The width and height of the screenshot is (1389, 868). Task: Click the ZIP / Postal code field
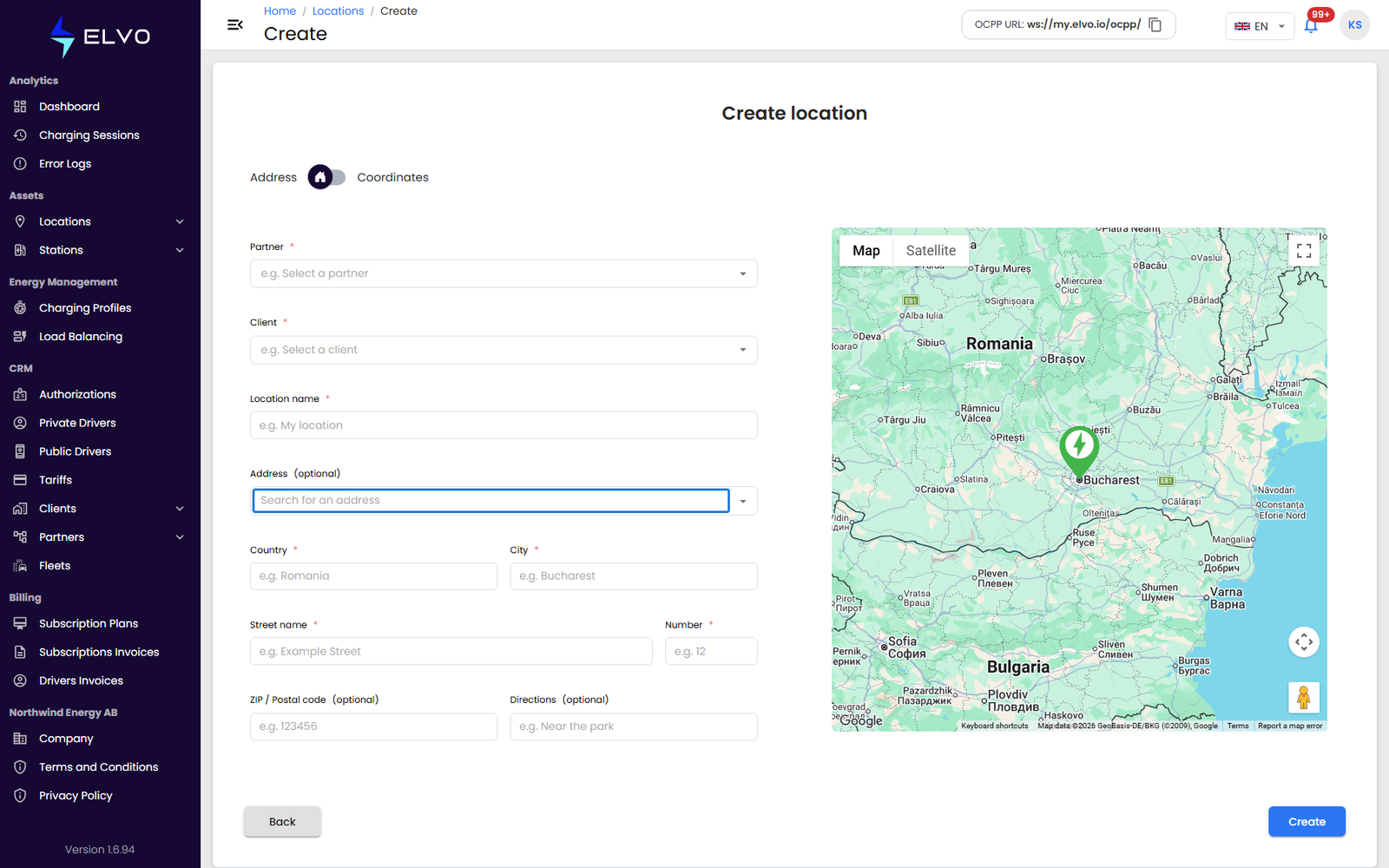[x=373, y=727]
